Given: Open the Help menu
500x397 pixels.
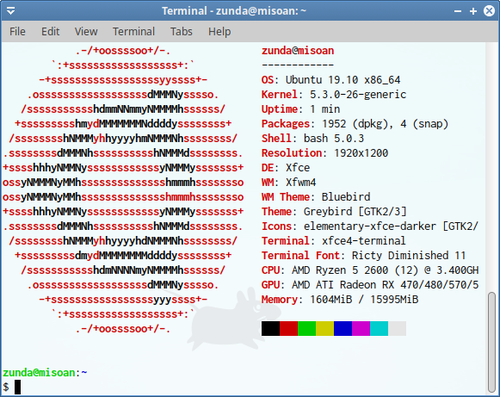Looking at the screenshot, I should click(219, 32).
